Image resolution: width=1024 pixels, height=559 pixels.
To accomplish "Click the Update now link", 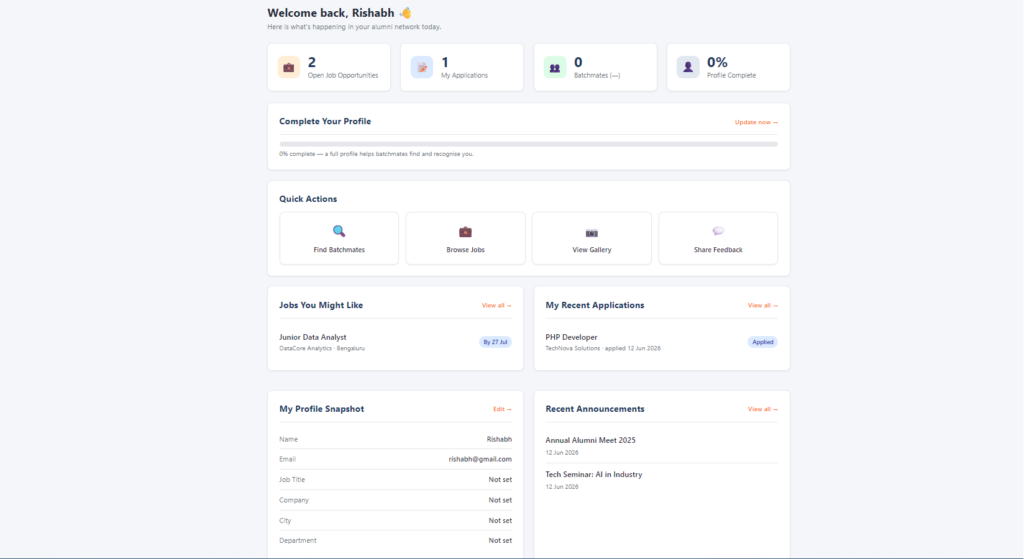I will coord(756,122).
